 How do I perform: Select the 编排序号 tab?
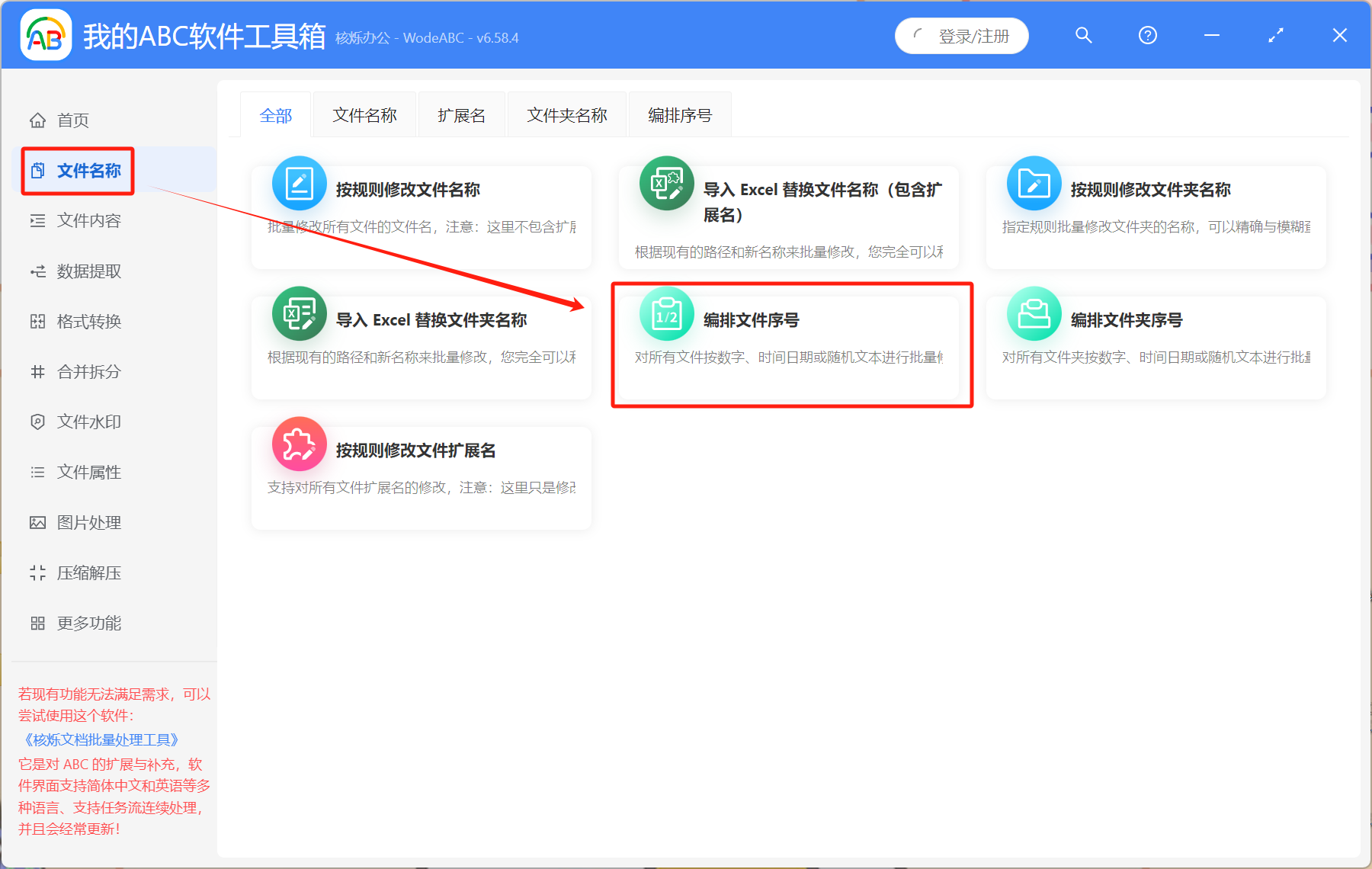coord(679,114)
